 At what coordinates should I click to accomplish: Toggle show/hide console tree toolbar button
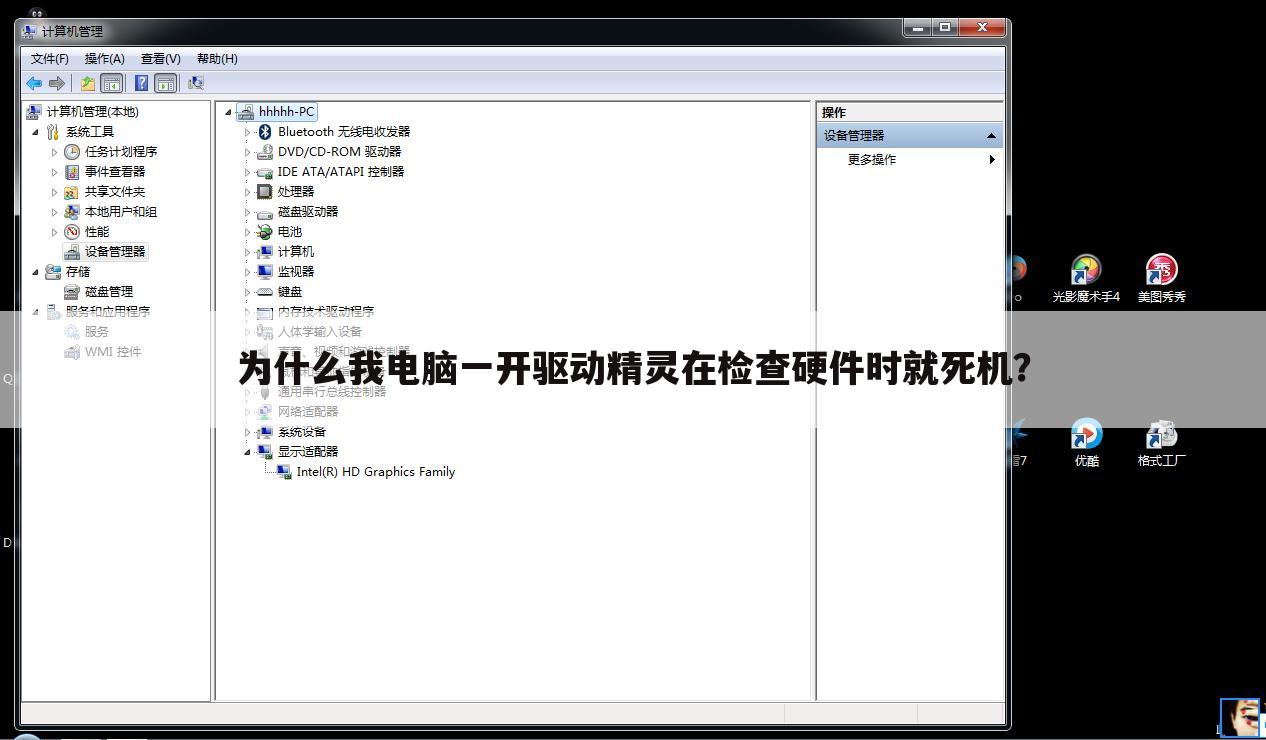(112, 84)
